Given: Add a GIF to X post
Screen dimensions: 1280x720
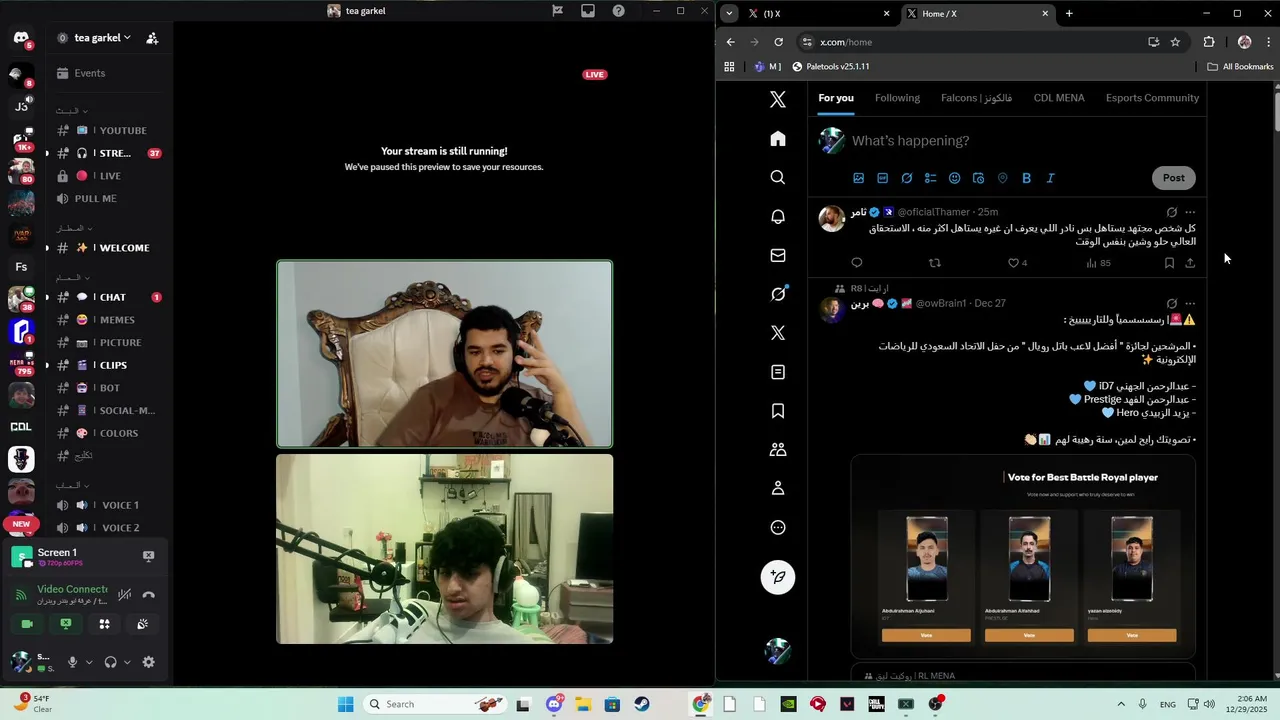Looking at the screenshot, I should [x=882, y=178].
